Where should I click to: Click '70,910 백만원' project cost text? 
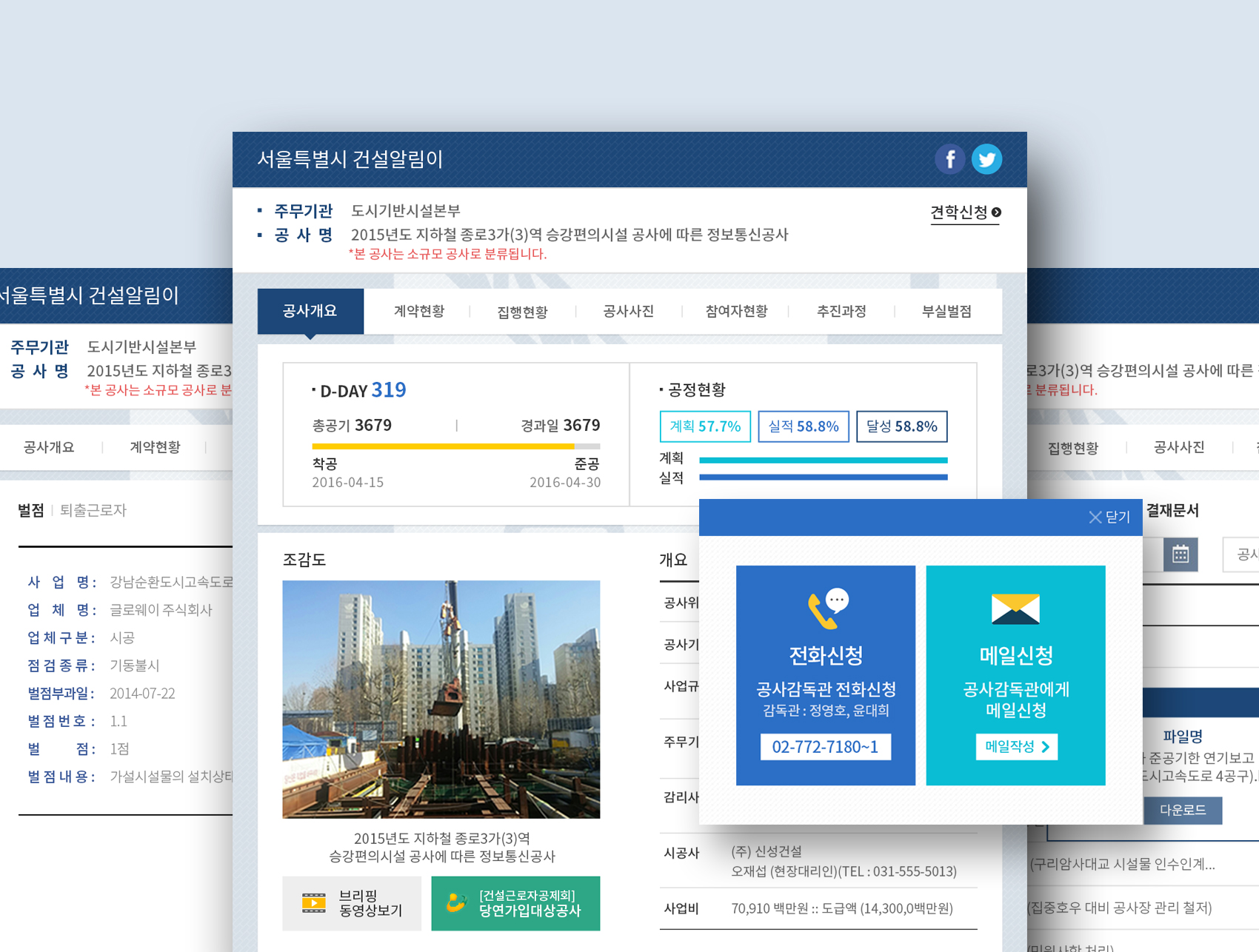(x=769, y=908)
